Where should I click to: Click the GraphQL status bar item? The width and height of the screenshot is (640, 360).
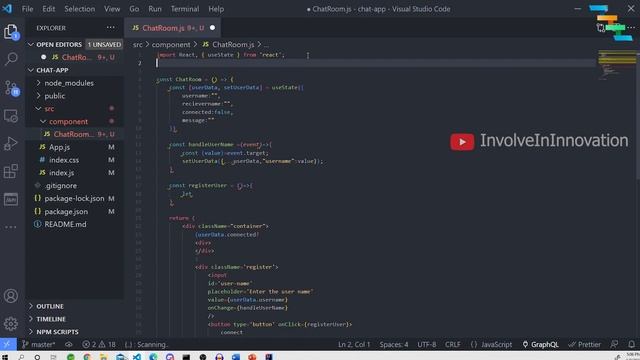click(540, 344)
